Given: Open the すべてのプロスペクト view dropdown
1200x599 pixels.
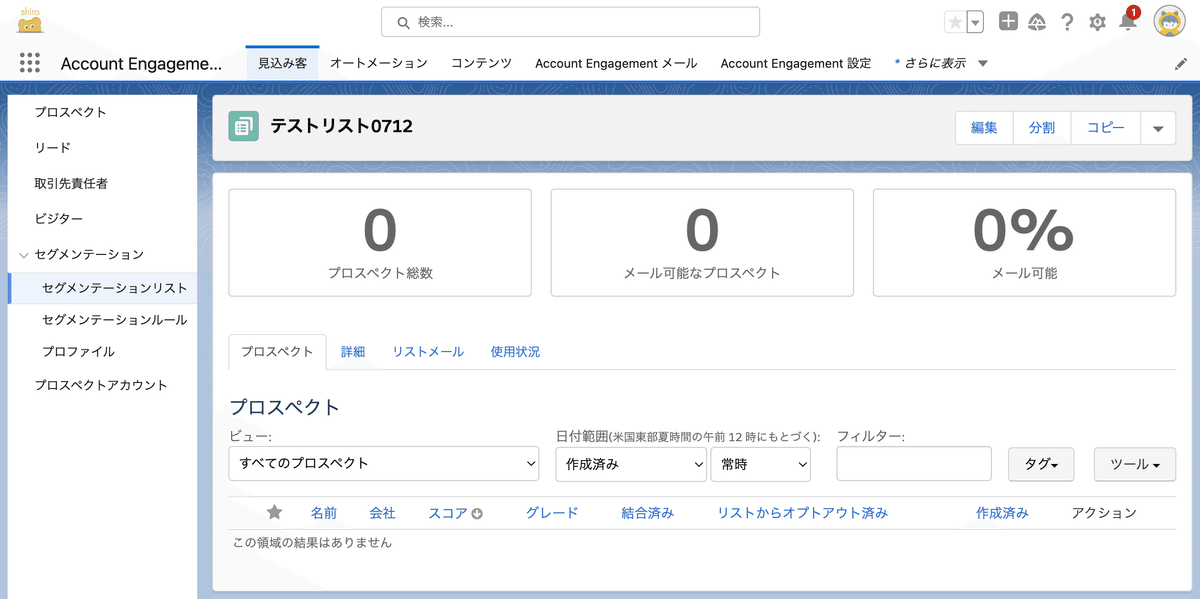Looking at the screenshot, I should [385, 464].
